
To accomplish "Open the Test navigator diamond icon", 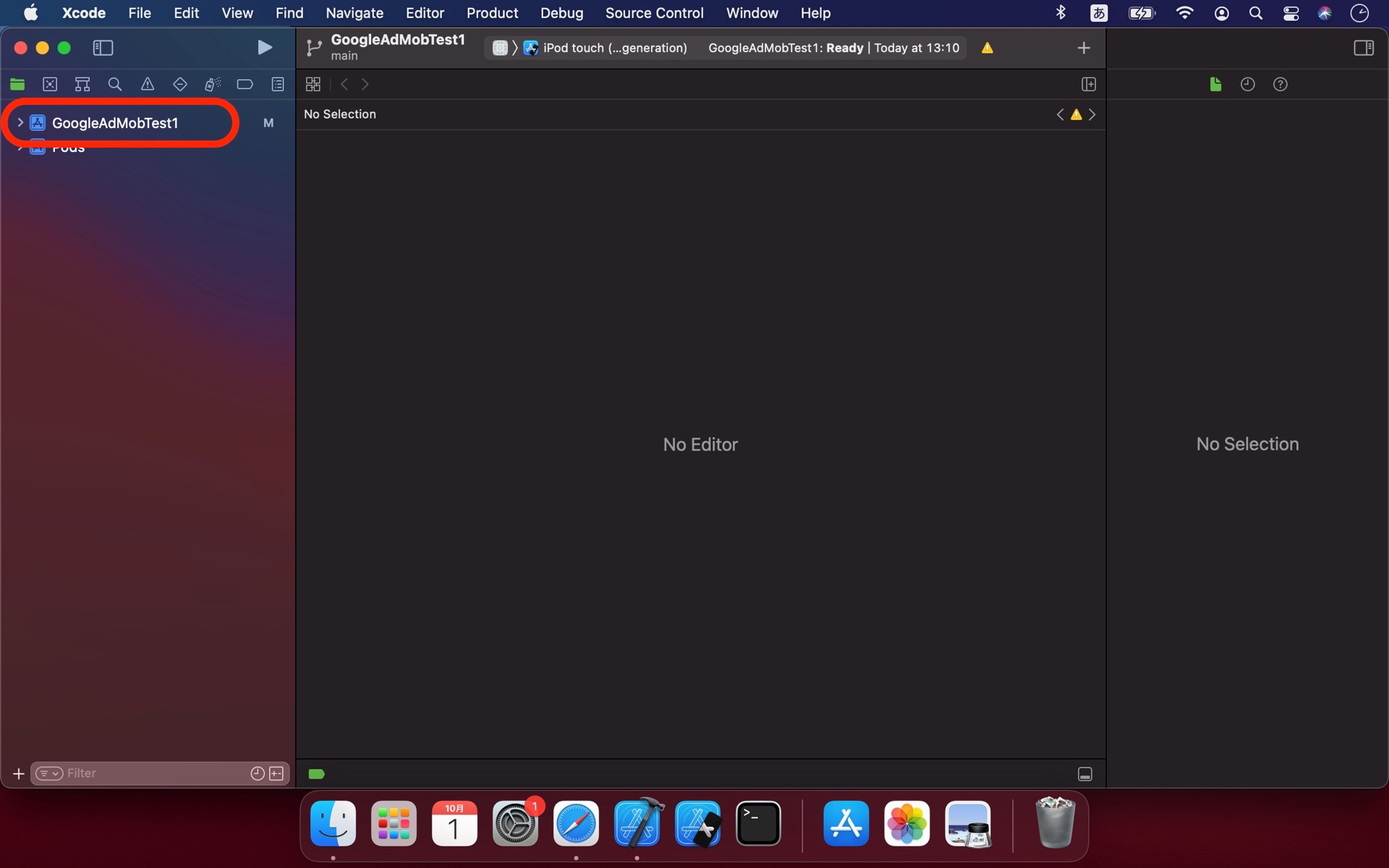I will point(180,85).
